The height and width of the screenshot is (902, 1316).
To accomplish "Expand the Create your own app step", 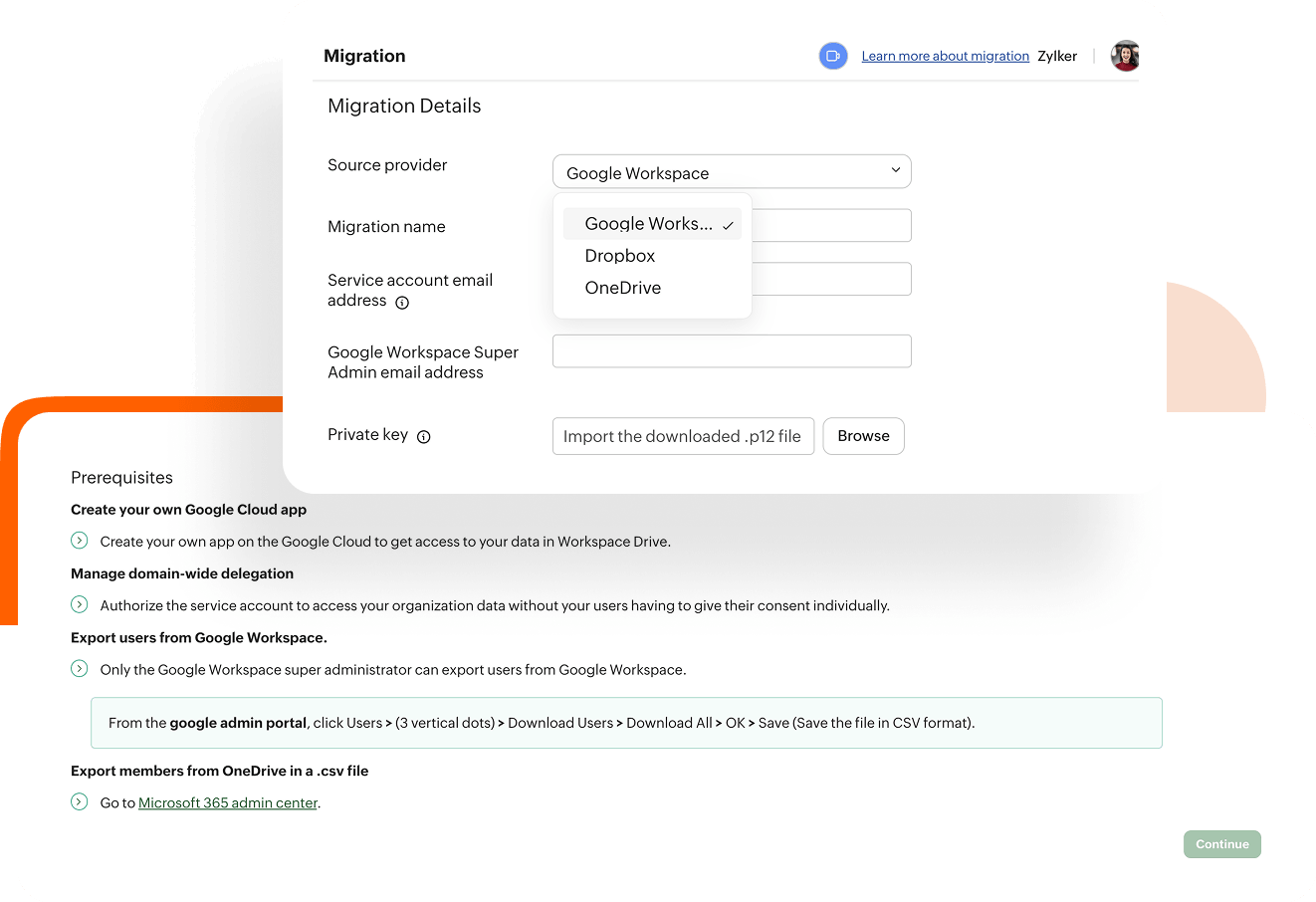I will point(80,541).
